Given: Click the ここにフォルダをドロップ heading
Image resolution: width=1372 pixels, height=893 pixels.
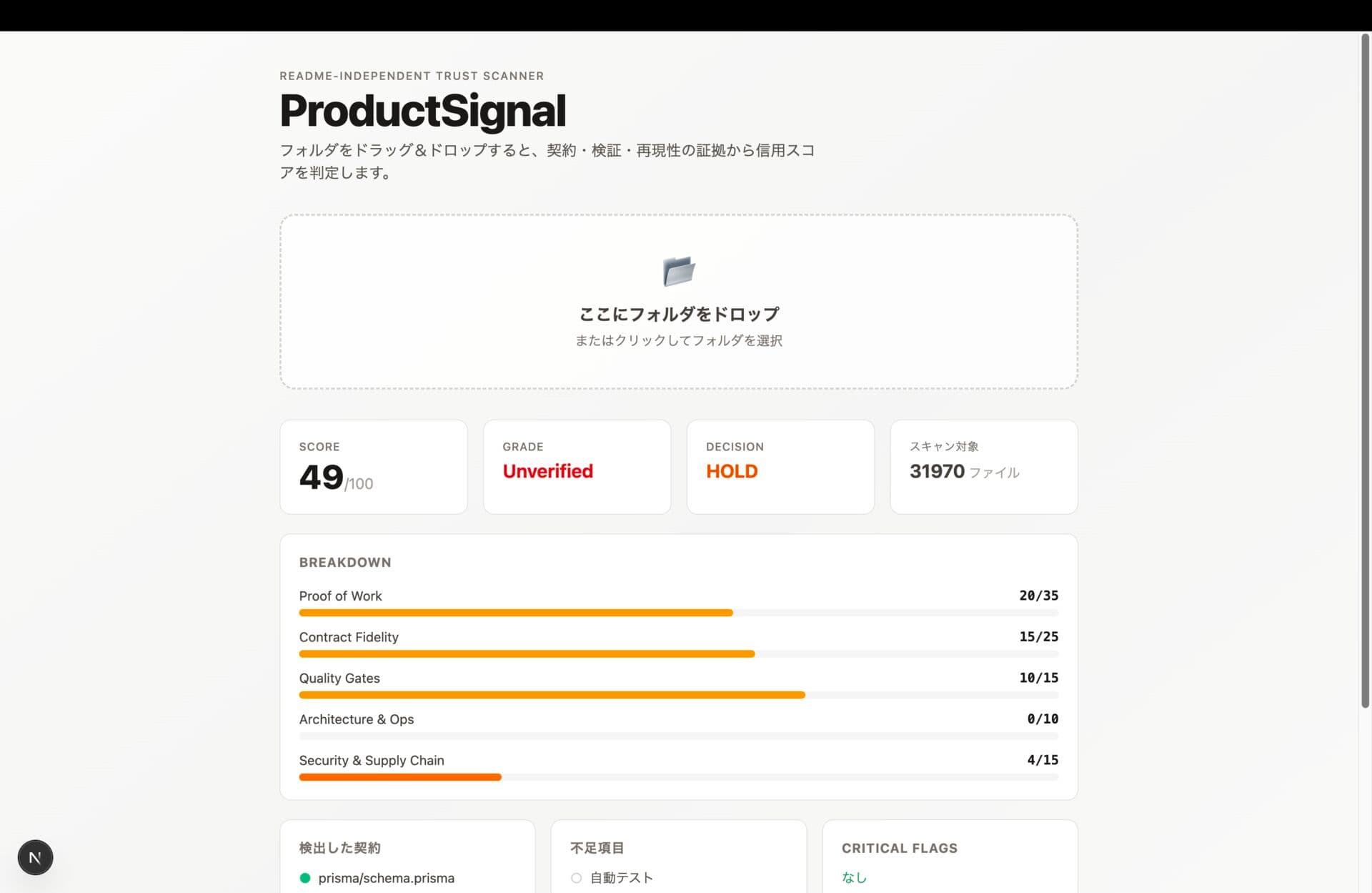Looking at the screenshot, I should (678, 314).
